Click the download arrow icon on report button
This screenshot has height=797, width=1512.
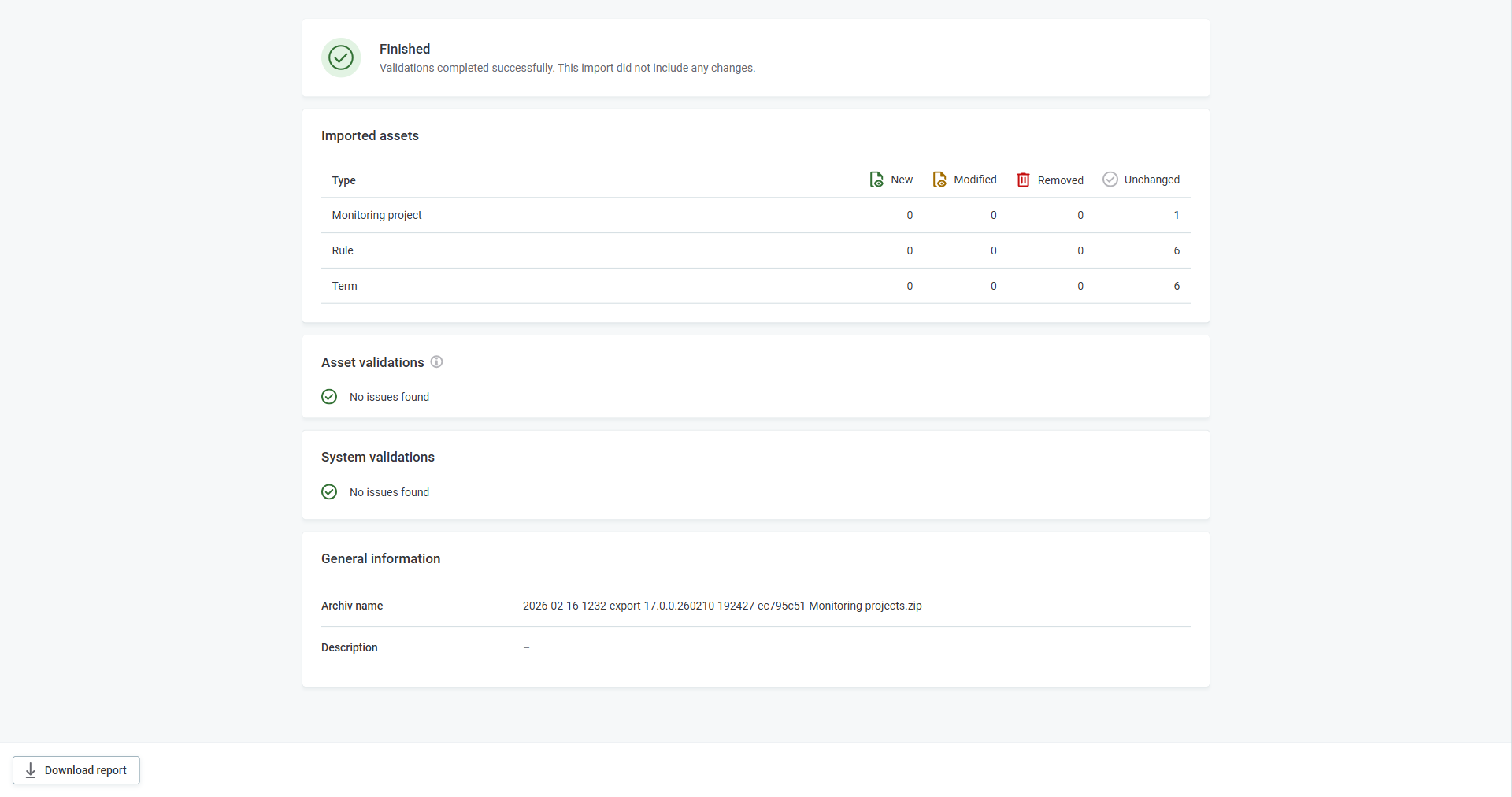(30, 770)
